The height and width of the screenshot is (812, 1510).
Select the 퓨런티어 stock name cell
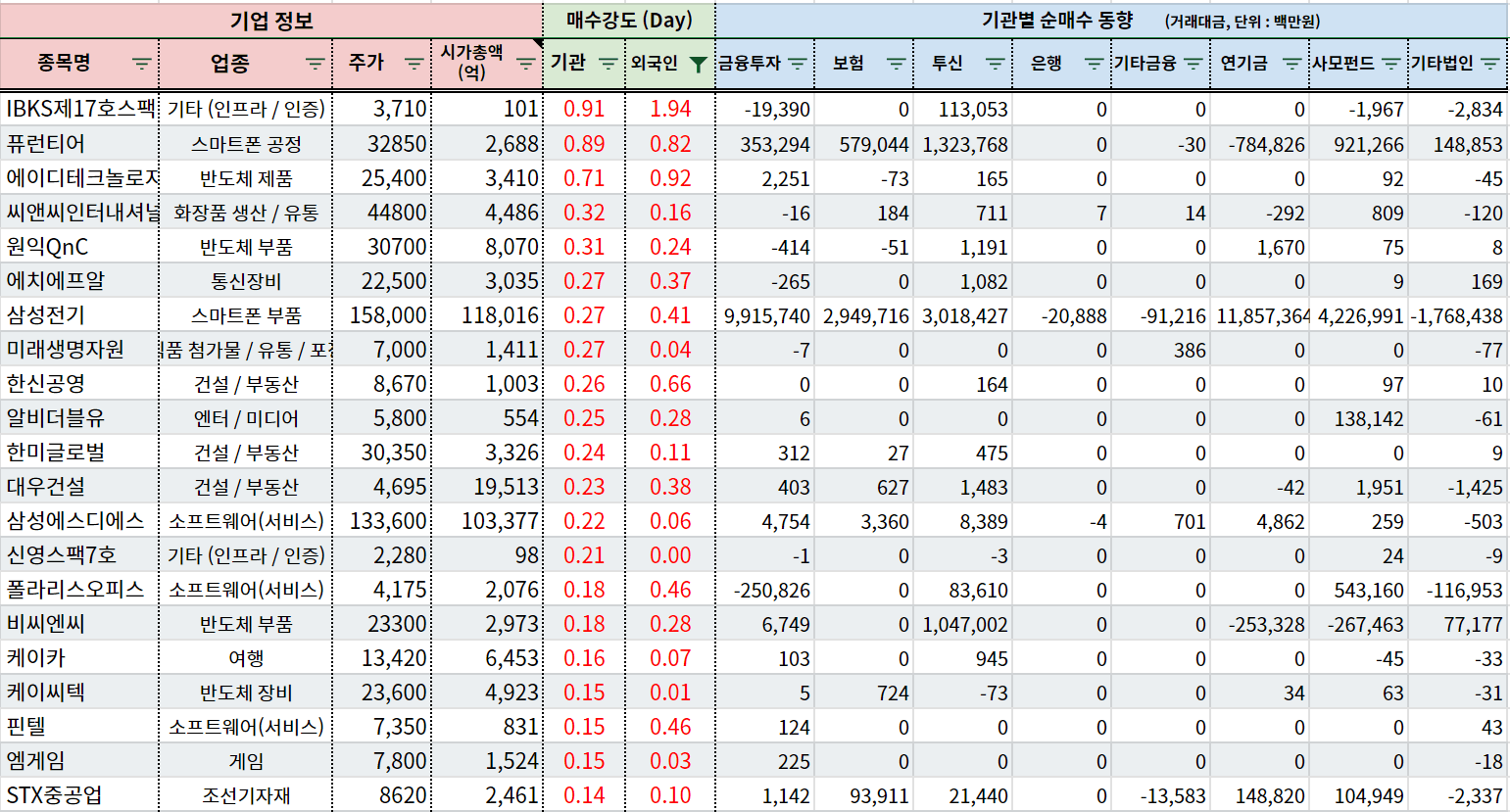[x=79, y=144]
